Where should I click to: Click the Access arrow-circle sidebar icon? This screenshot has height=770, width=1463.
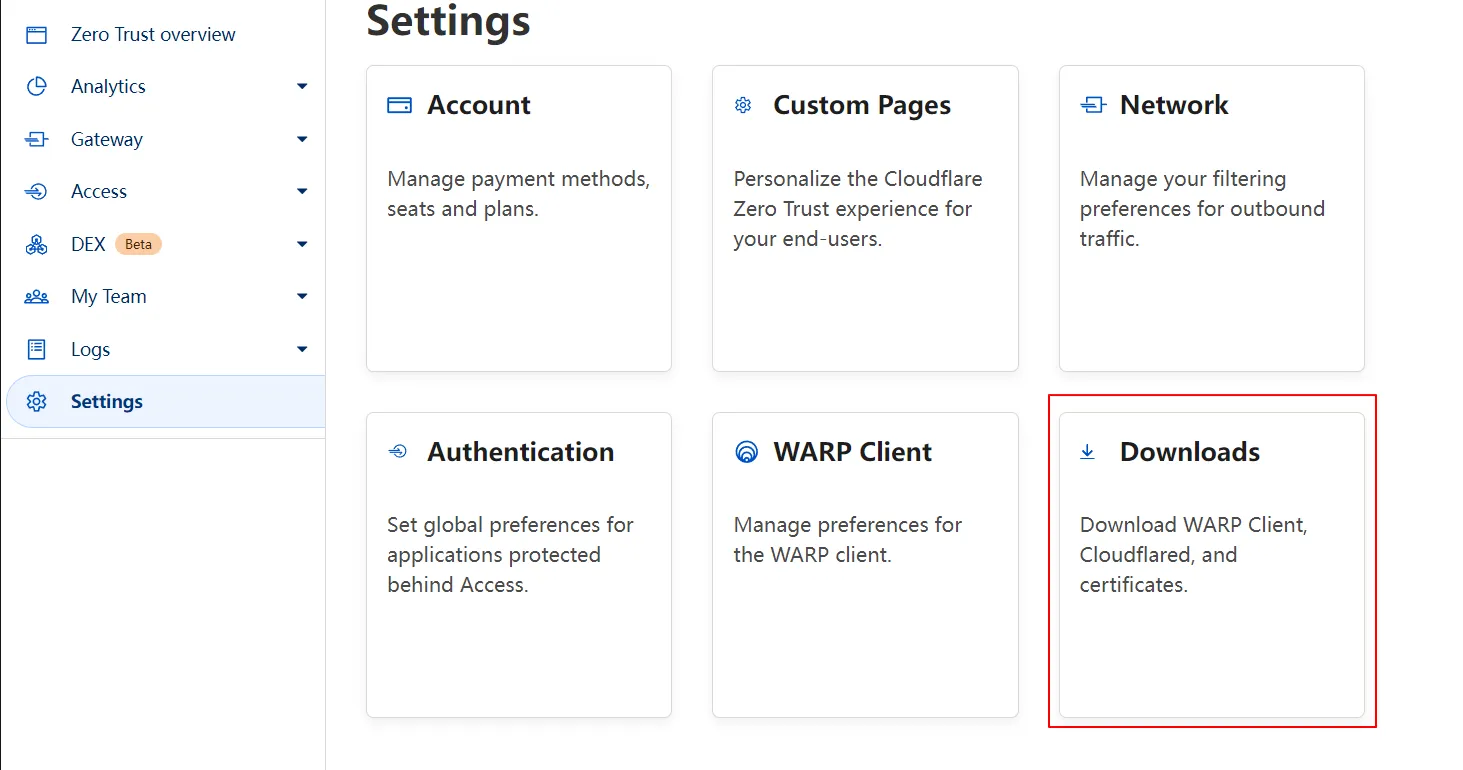tap(37, 192)
